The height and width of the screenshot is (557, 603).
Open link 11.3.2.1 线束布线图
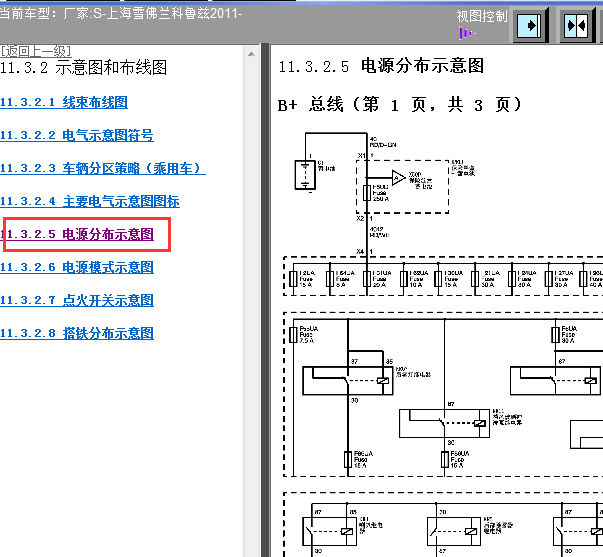coord(64,102)
